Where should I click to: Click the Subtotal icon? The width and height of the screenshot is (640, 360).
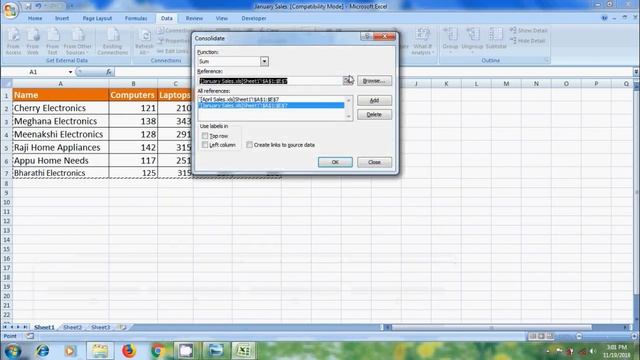click(496, 39)
